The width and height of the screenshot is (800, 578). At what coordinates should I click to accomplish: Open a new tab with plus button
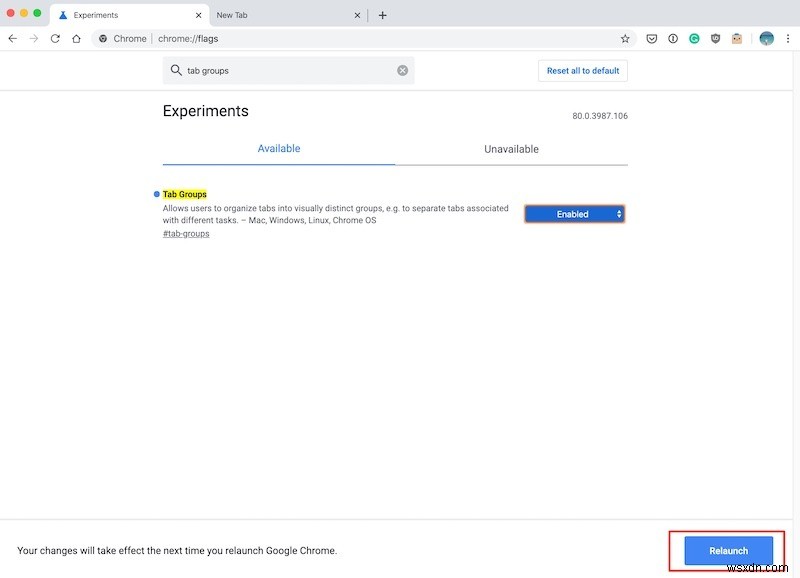point(383,15)
